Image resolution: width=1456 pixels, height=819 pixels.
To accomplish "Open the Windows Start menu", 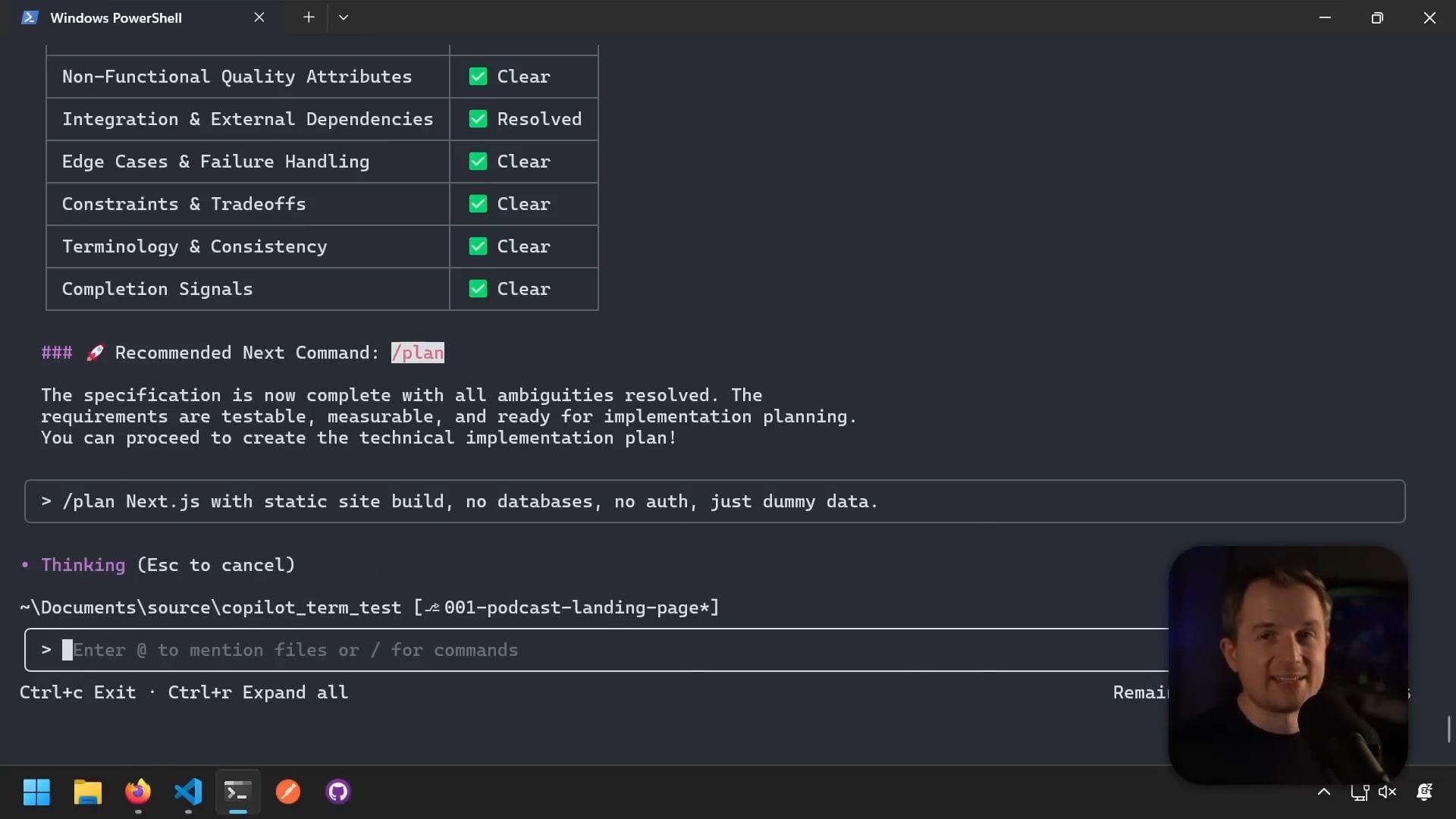I will pyautogui.click(x=36, y=792).
